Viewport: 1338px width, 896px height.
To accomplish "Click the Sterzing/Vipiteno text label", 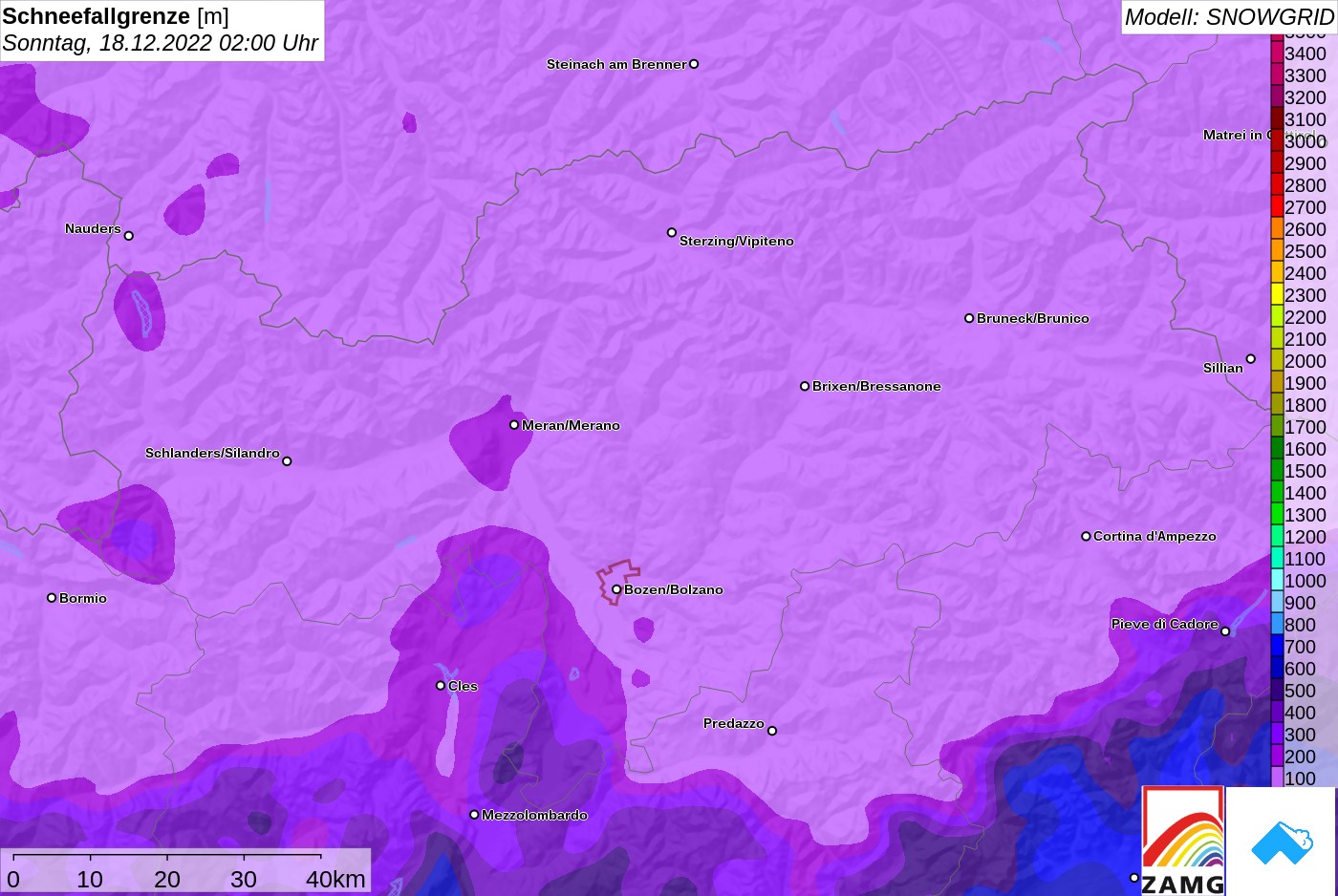I will point(737,241).
